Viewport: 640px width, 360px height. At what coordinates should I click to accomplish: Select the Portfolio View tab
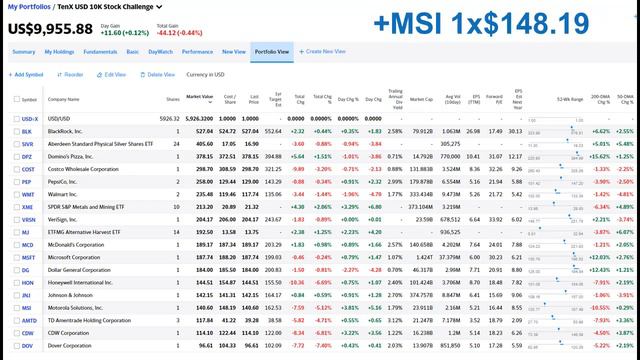coord(272,52)
